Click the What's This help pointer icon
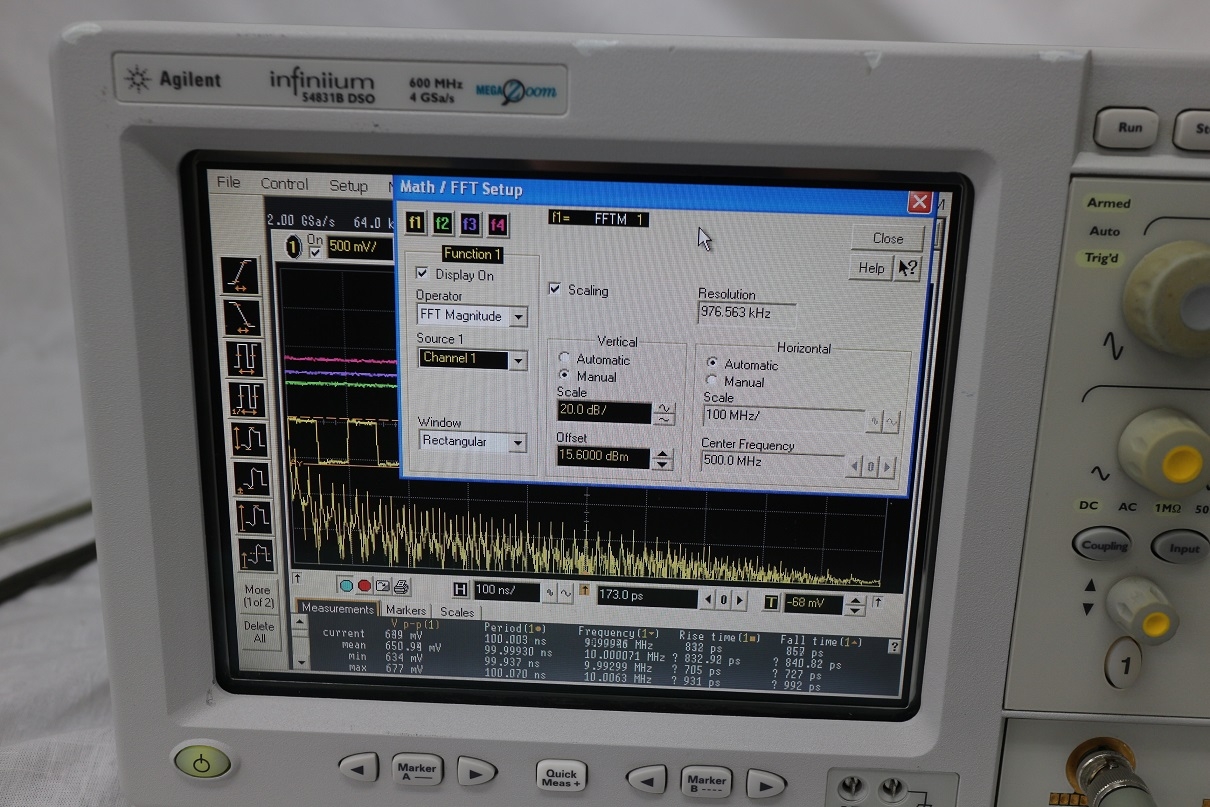 908,268
